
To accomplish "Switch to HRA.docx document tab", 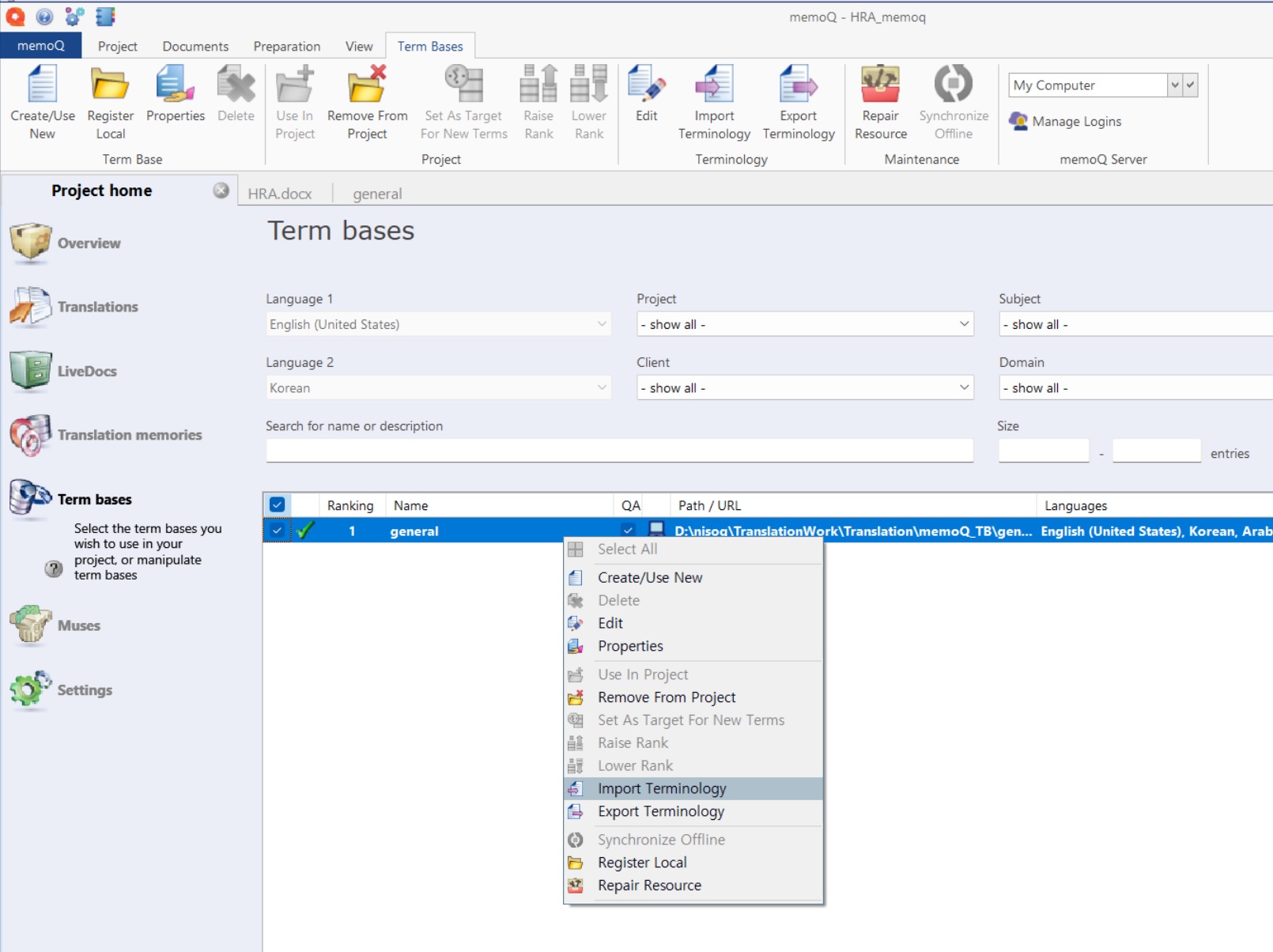I will pos(279,194).
